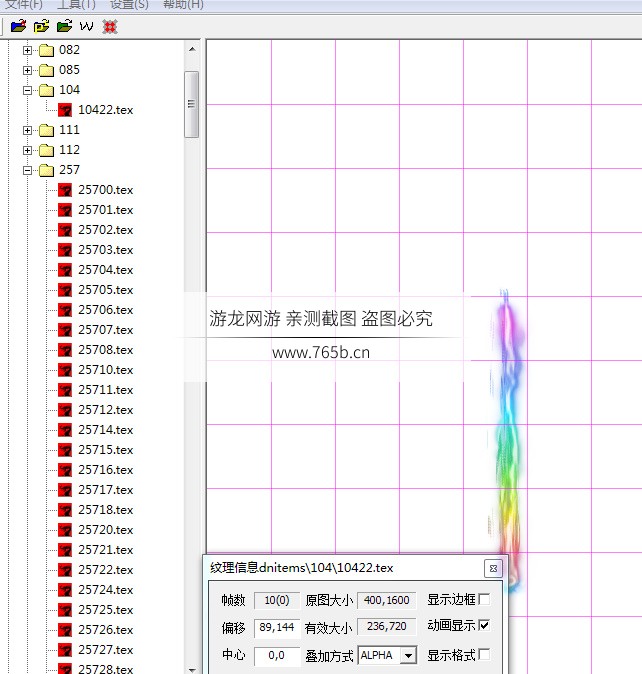The height and width of the screenshot is (674, 642).
Task: Expand the 111 folder node
Action: pyautogui.click(x=28, y=131)
